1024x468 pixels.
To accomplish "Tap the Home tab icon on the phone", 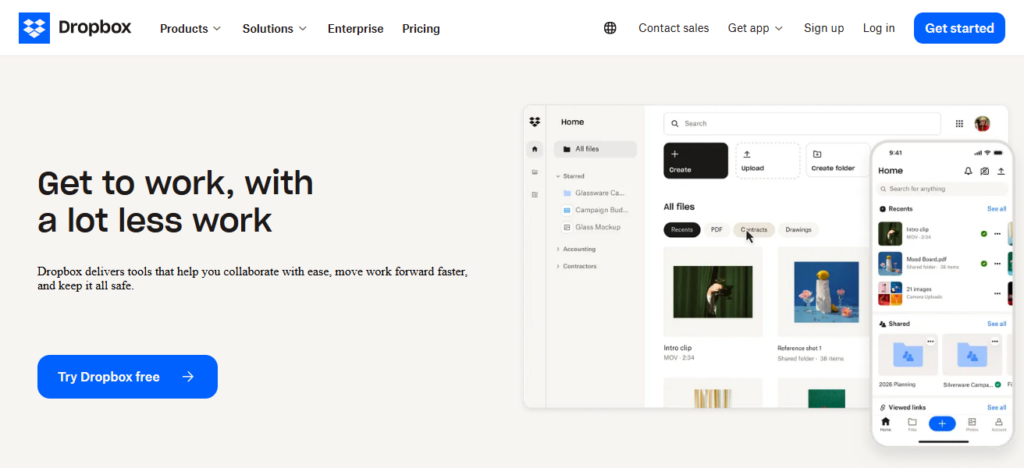I will pos(886,422).
